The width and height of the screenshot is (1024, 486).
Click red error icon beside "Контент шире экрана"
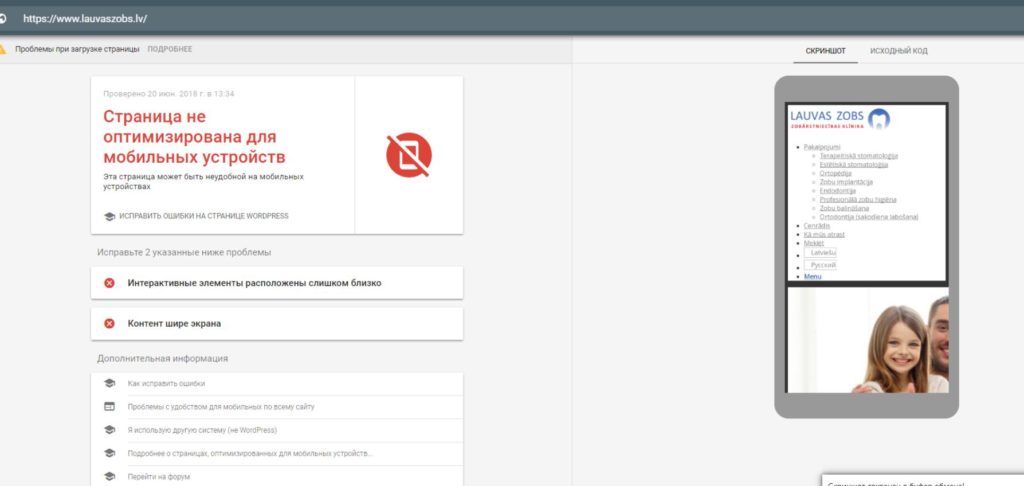pyautogui.click(x=110, y=324)
